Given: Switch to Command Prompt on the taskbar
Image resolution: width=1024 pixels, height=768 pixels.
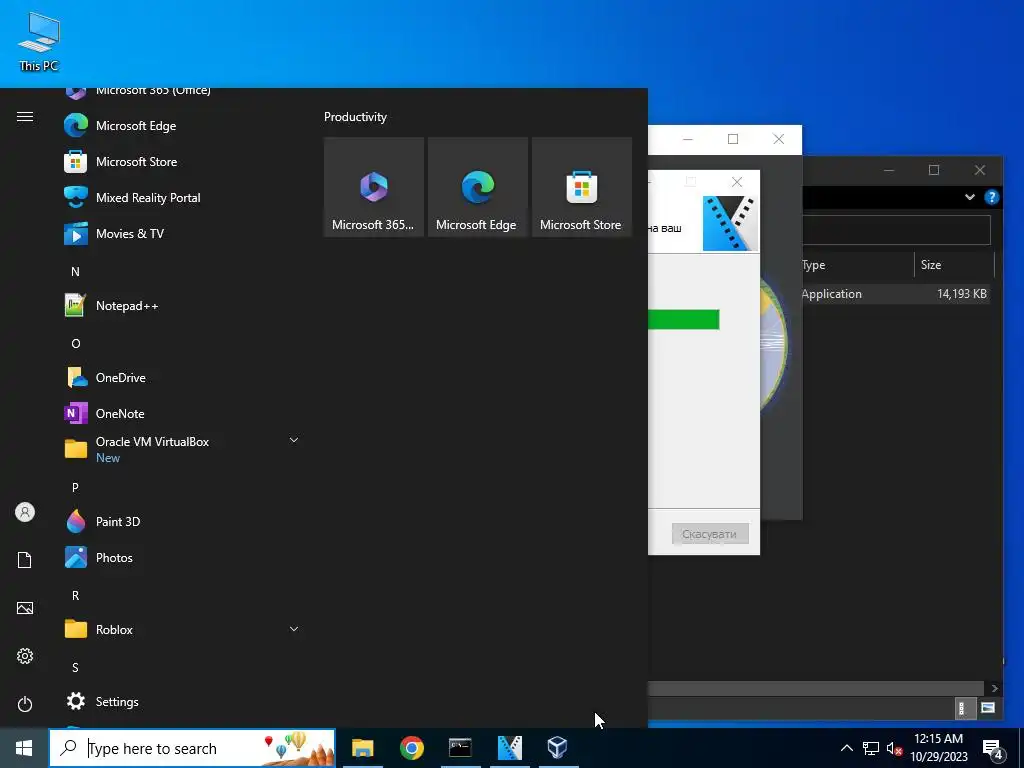Looking at the screenshot, I should click(460, 748).
